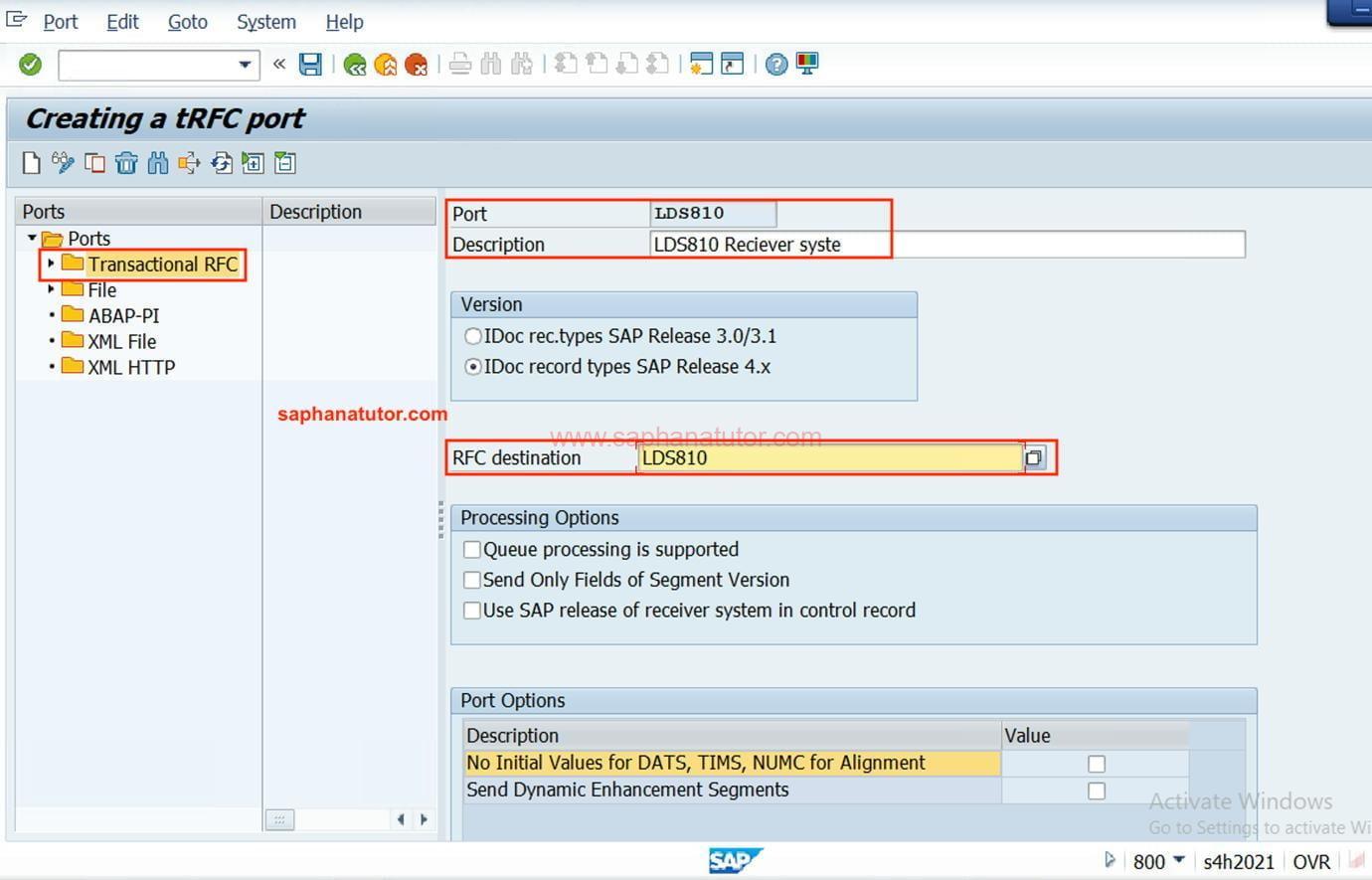This screenshot has height=880, width=1372.
Task: Open the client 800 status bar dropdown
Action: [x=1179, y=860]
